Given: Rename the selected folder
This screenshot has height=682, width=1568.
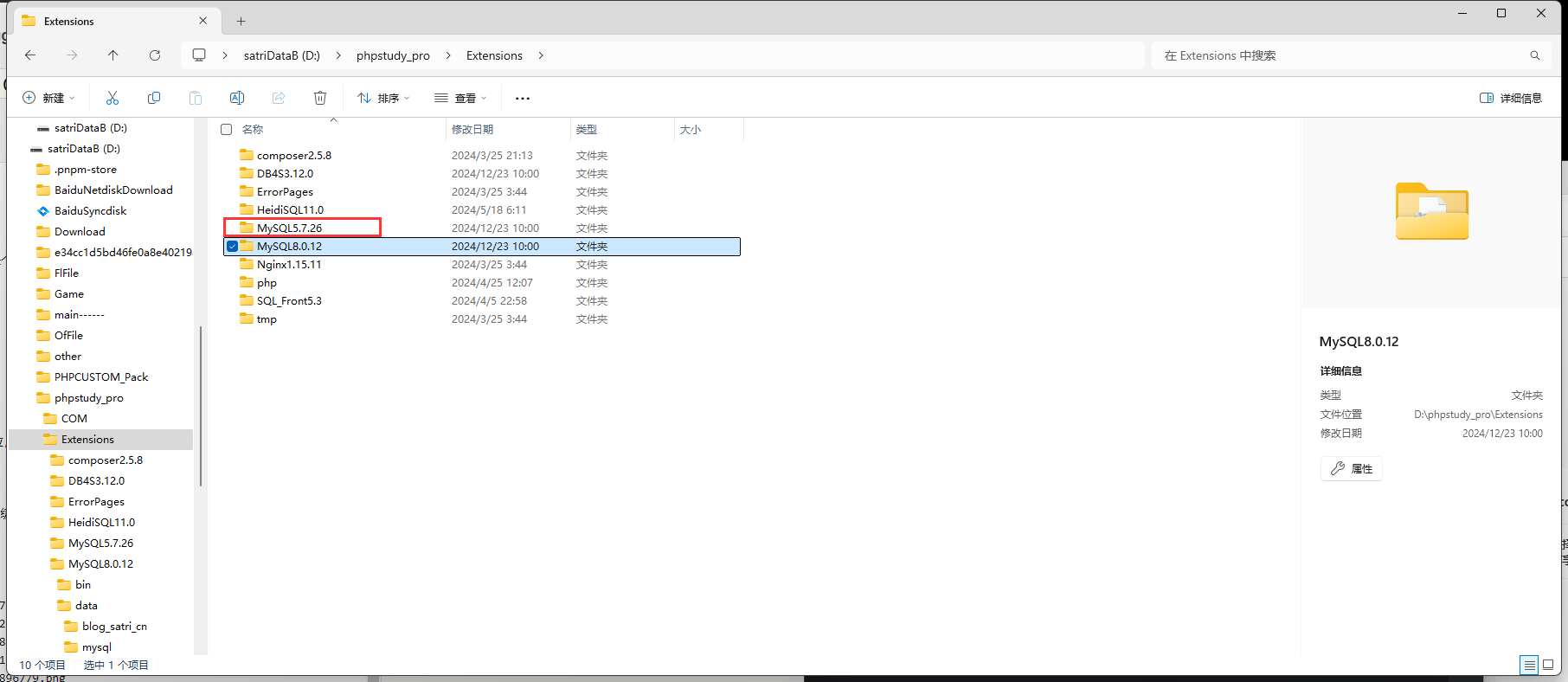Looking at the screenshot, I should pos(237,98).
